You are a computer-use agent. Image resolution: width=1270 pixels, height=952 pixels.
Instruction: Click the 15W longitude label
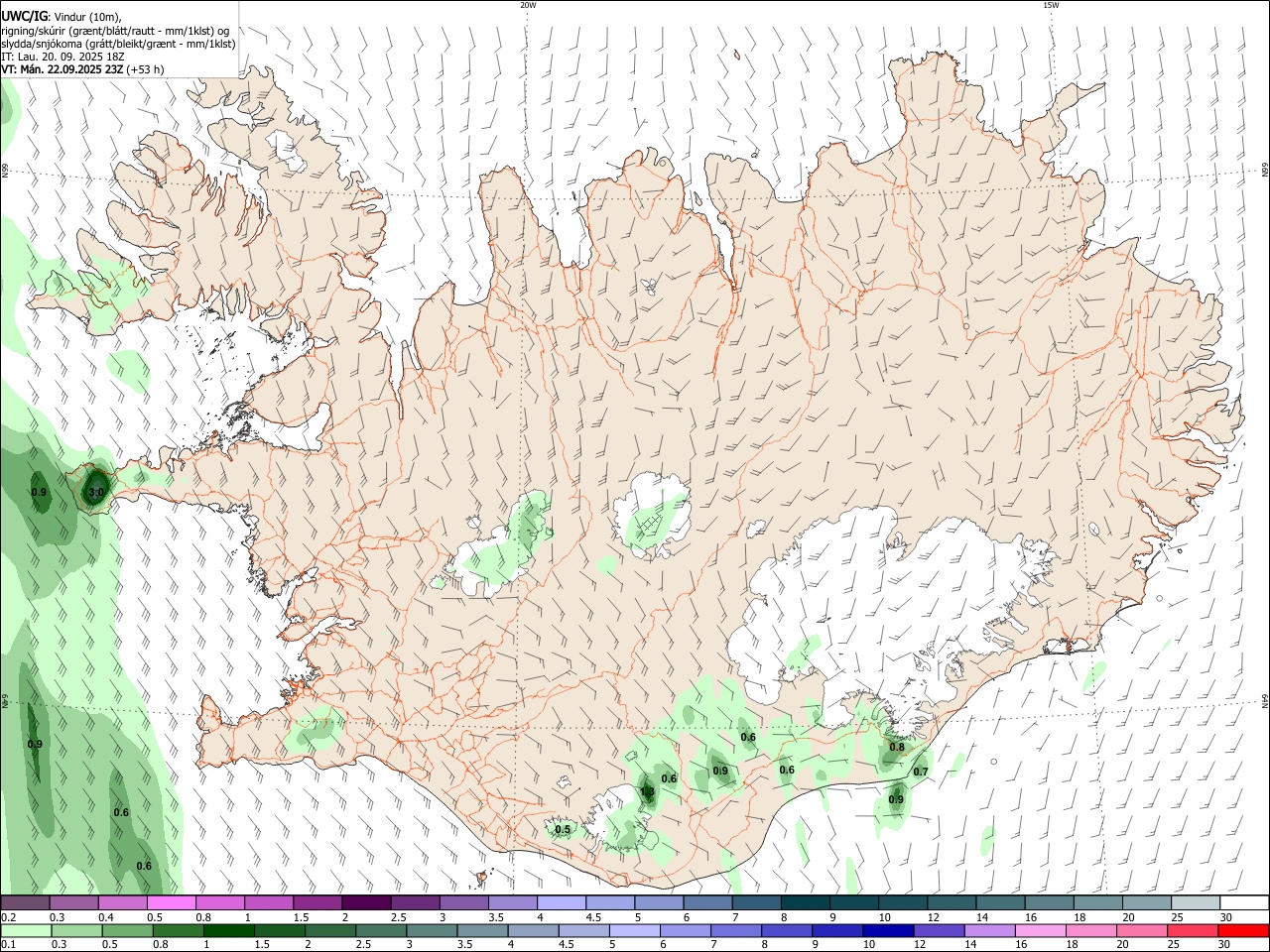click(x=1051, y=5)
